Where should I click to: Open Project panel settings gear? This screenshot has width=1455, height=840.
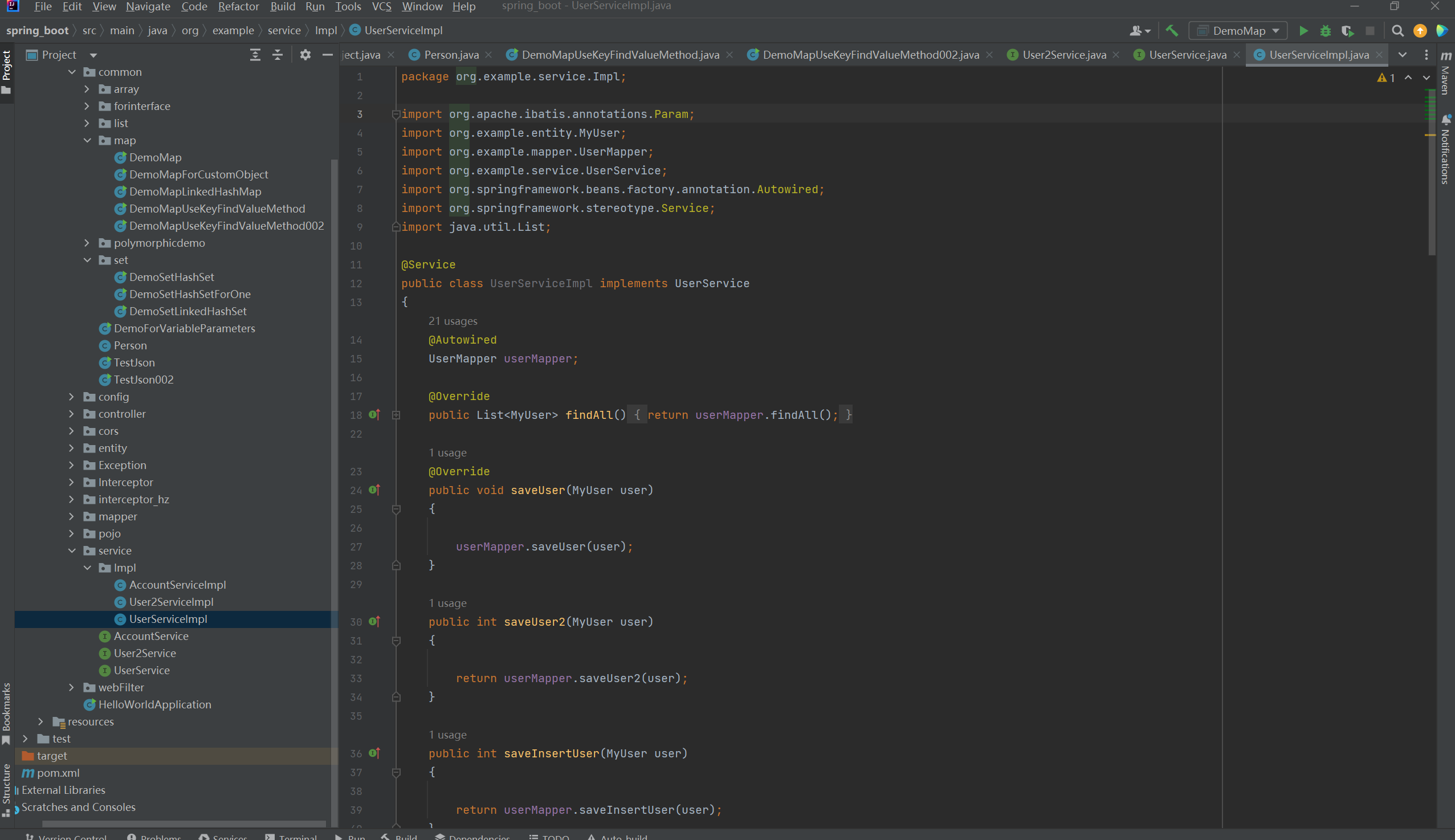pyautogui.click(x=305, y=55)
